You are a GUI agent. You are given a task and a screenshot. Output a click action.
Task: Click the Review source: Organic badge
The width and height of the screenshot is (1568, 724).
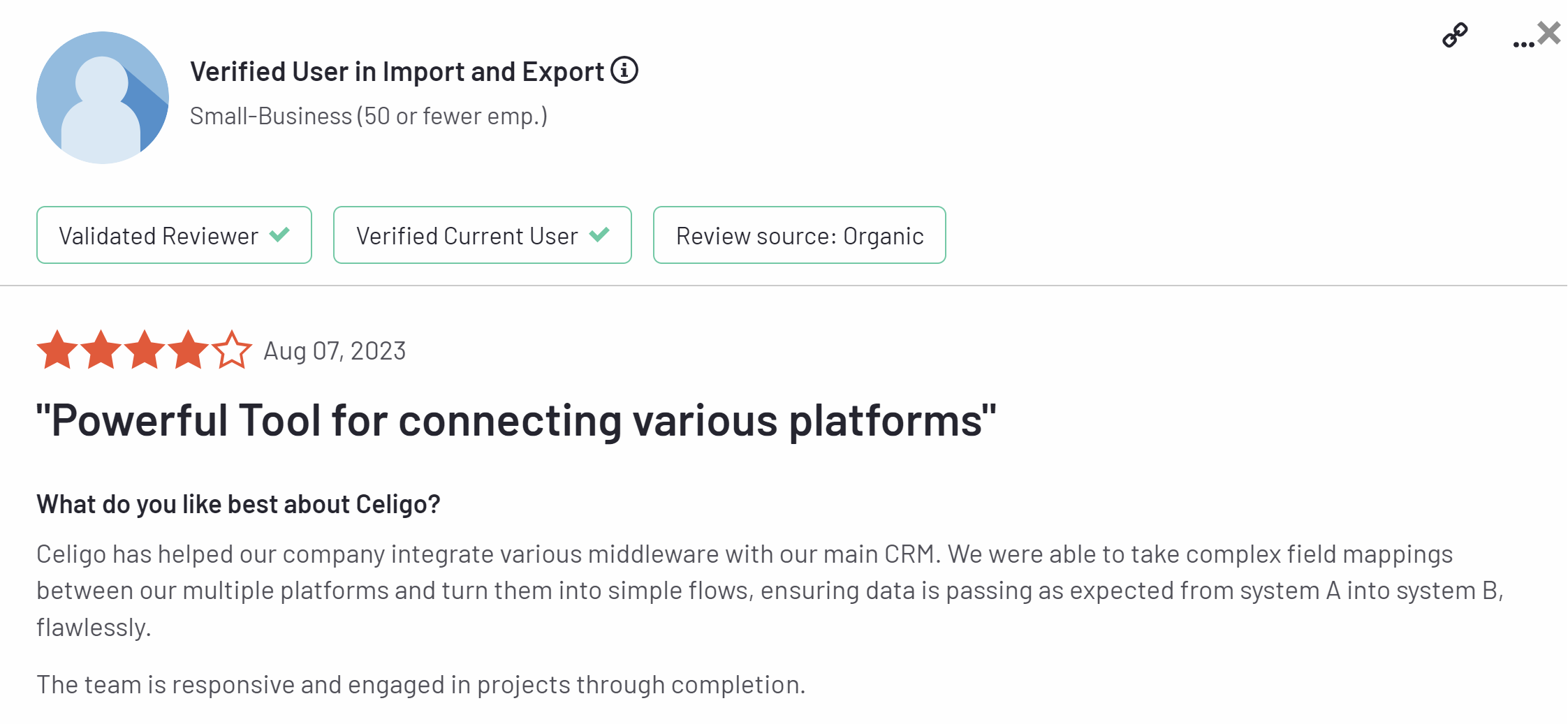tap(798, 235)
